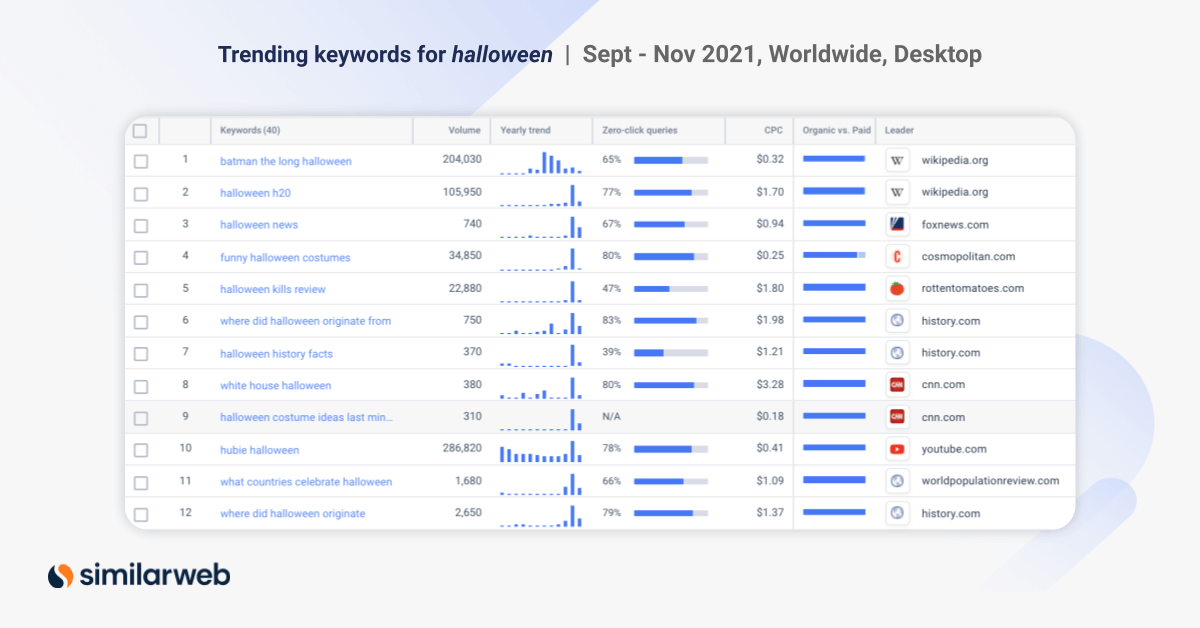This screenshot has width=1200, height=628.
Task: Click the CPC value $1.98
Action: coord(771,320)
